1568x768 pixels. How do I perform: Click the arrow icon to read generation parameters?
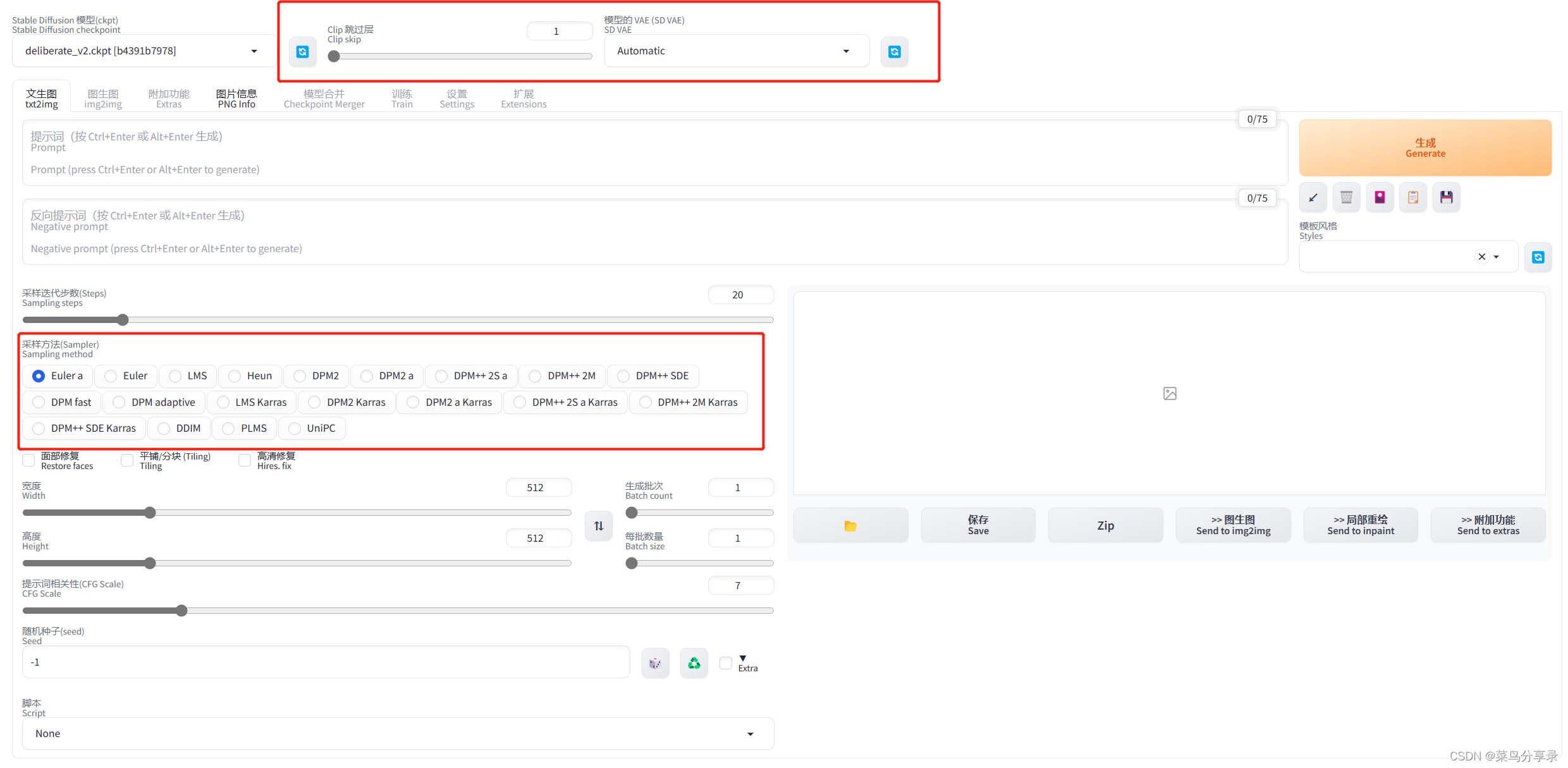1313,197
